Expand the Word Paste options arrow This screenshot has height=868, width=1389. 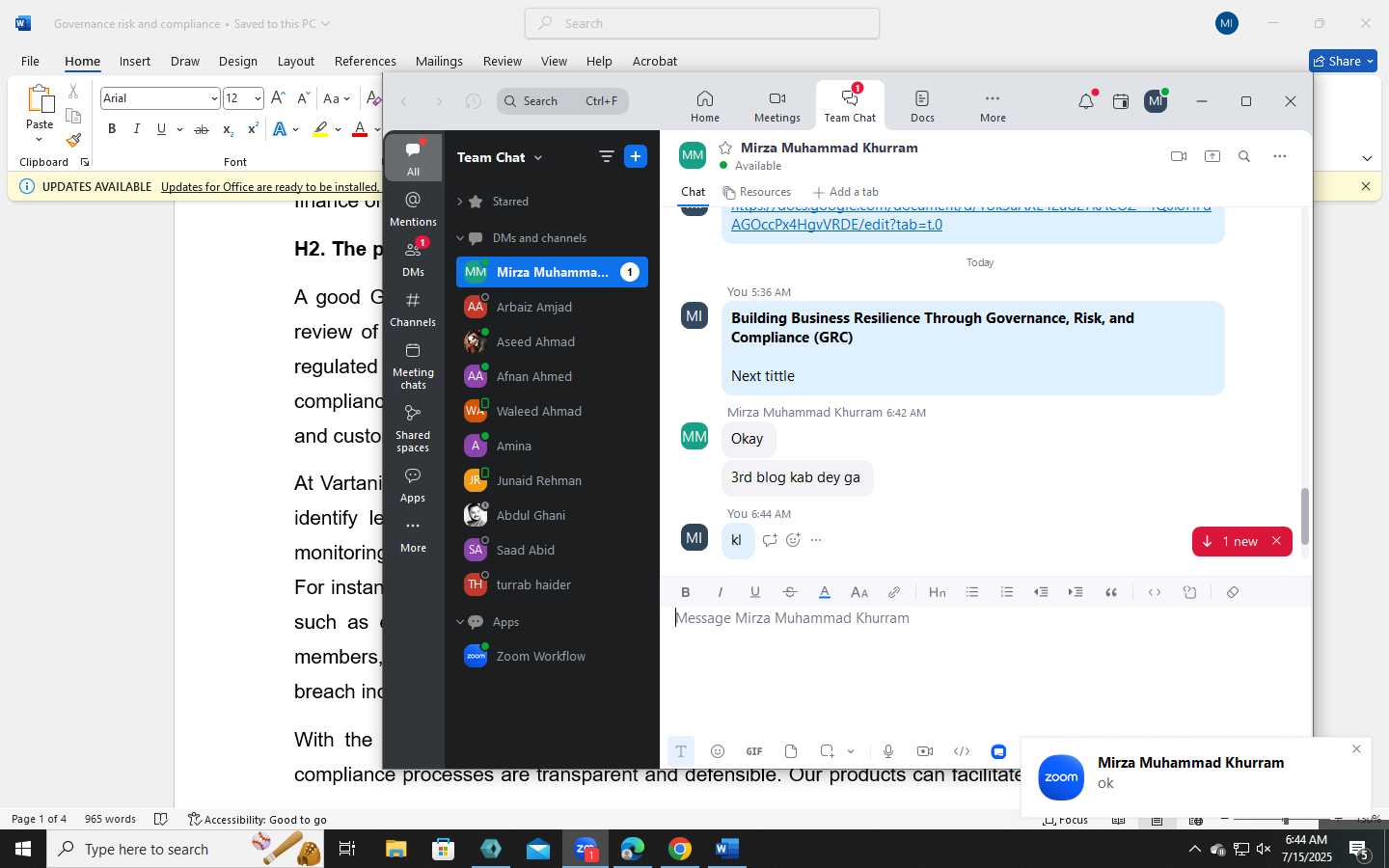40,141
